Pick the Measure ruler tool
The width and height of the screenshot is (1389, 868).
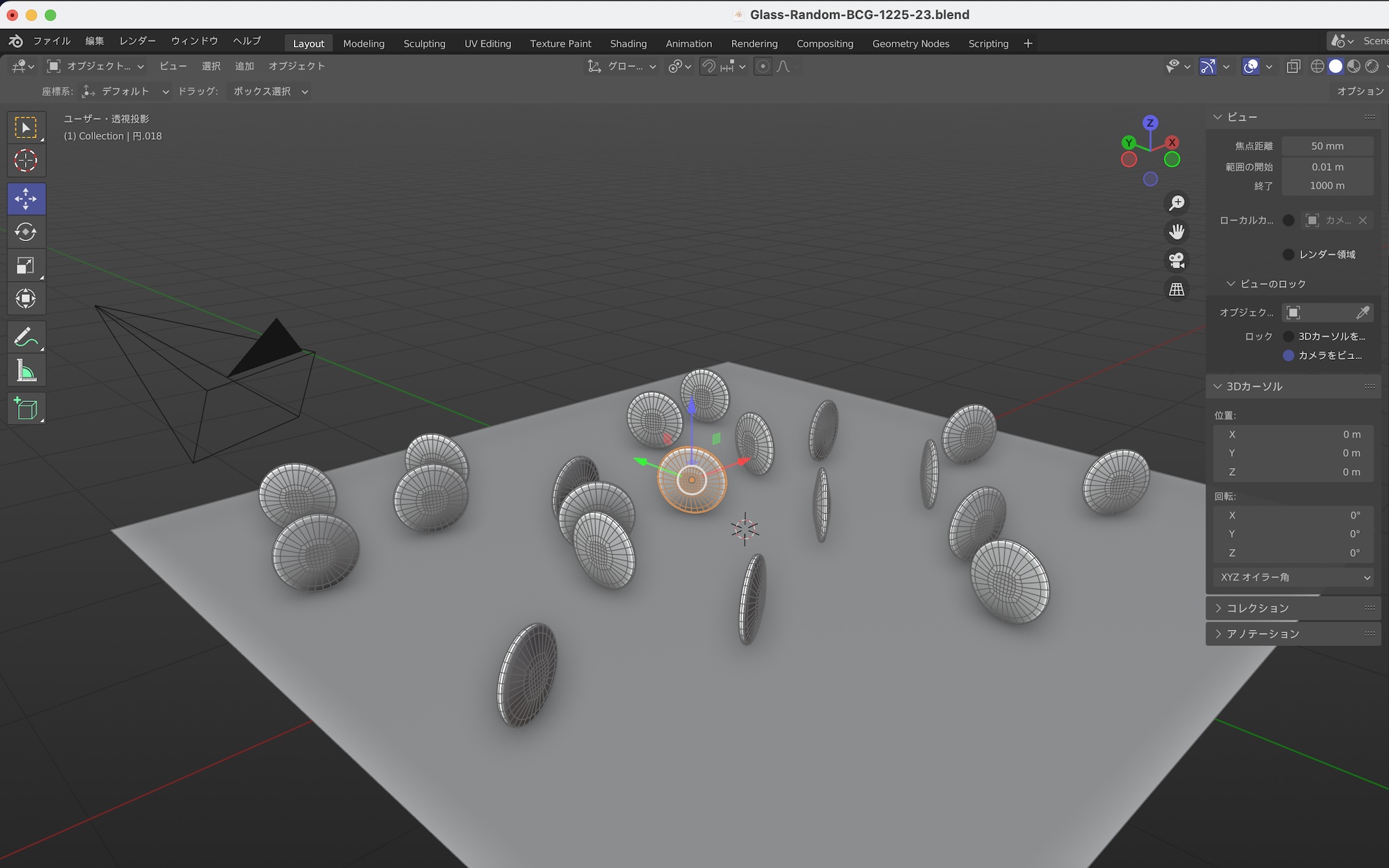point(26,372)
